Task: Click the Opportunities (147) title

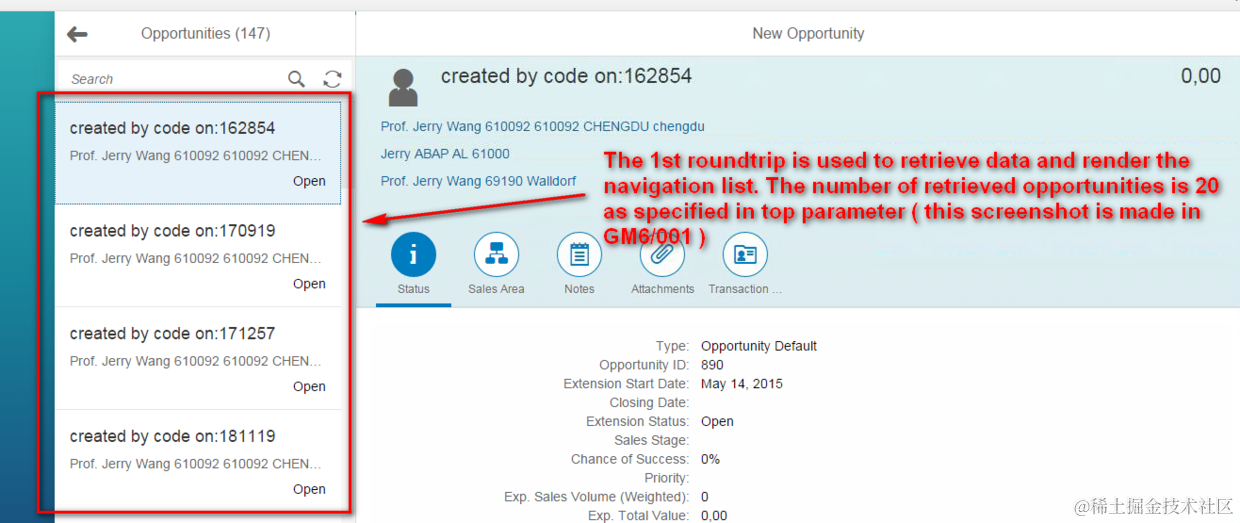Action: (205, 34)
